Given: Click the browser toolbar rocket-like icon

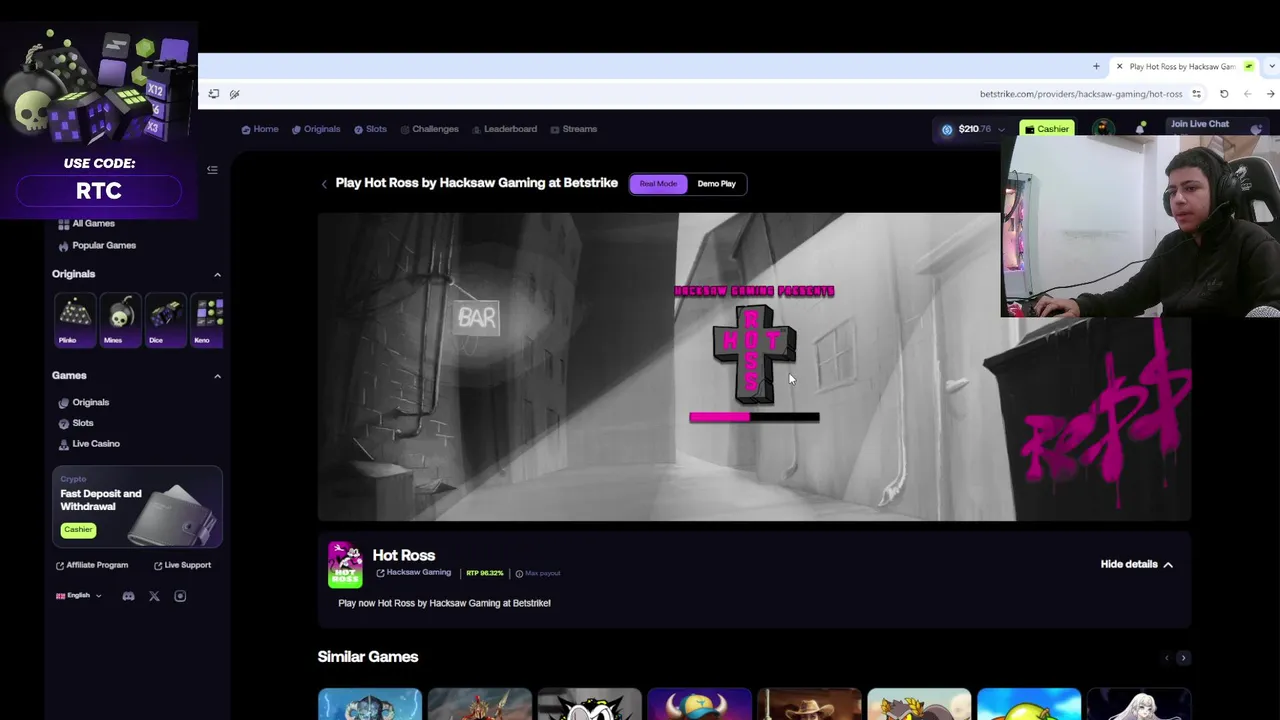Looking at the screenshot, I should coord(235,94).
